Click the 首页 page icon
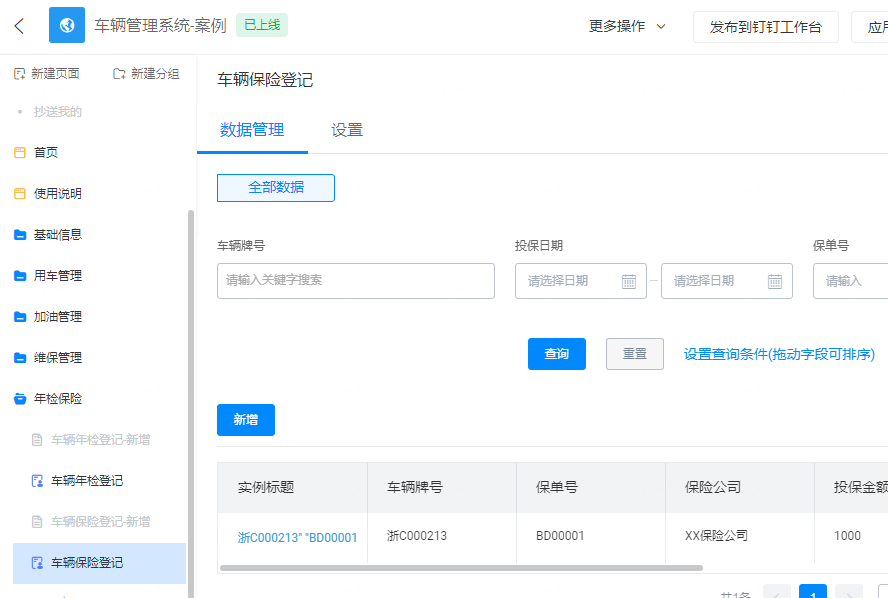 20,152
